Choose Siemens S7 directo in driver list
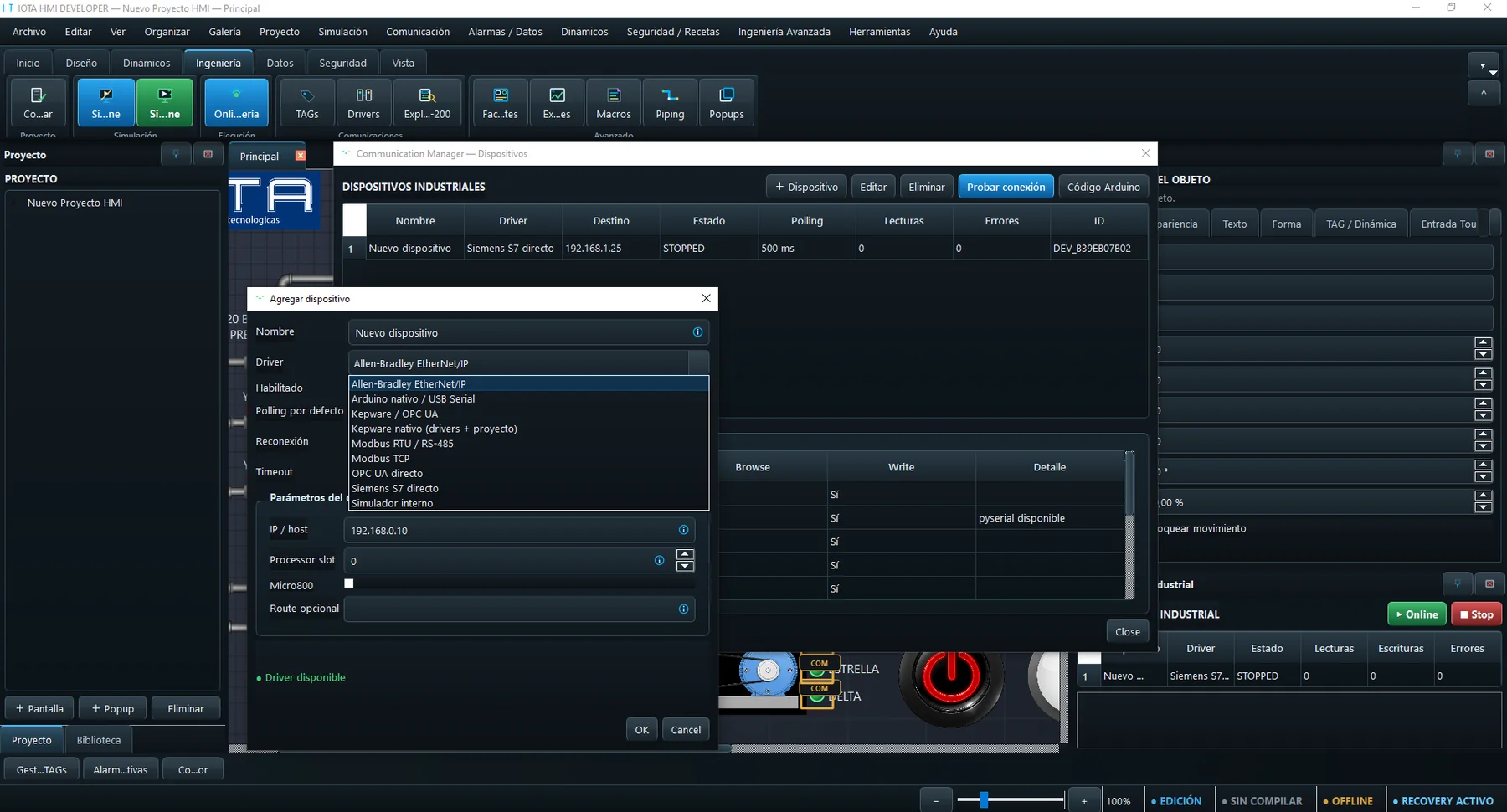The width and height of the screenshot is (1507, 812). [x=528, y=489]
